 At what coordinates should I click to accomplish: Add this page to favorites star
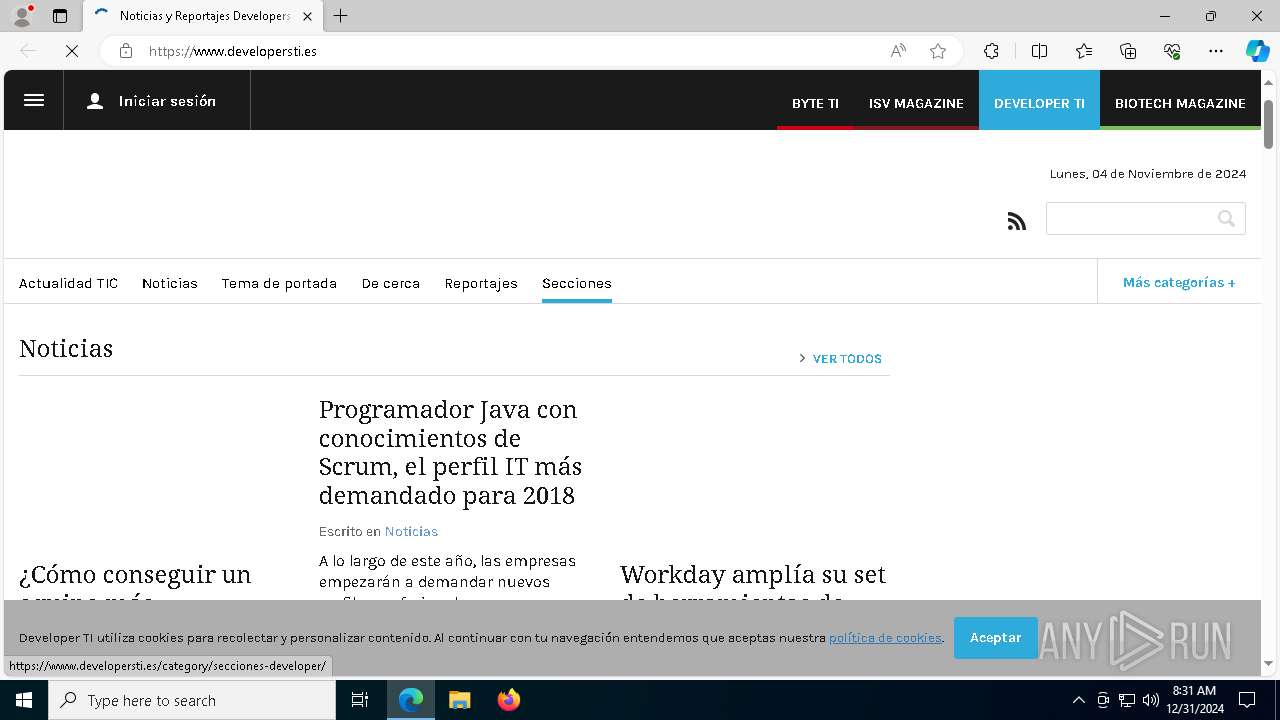tap(938, 51)
